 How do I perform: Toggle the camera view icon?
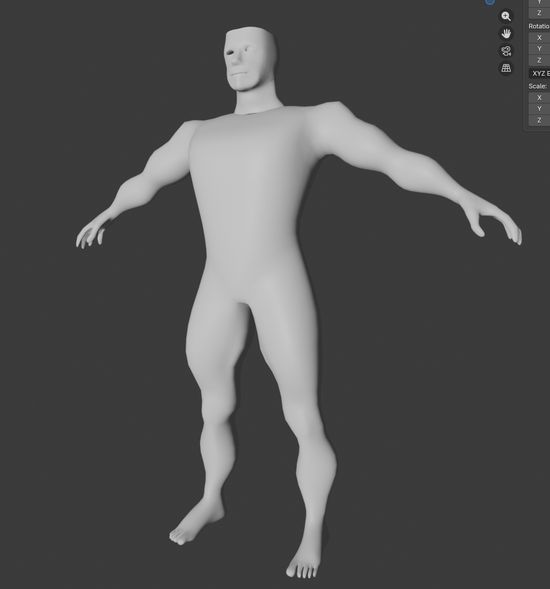pyautogui.click(x=506, y=51)
